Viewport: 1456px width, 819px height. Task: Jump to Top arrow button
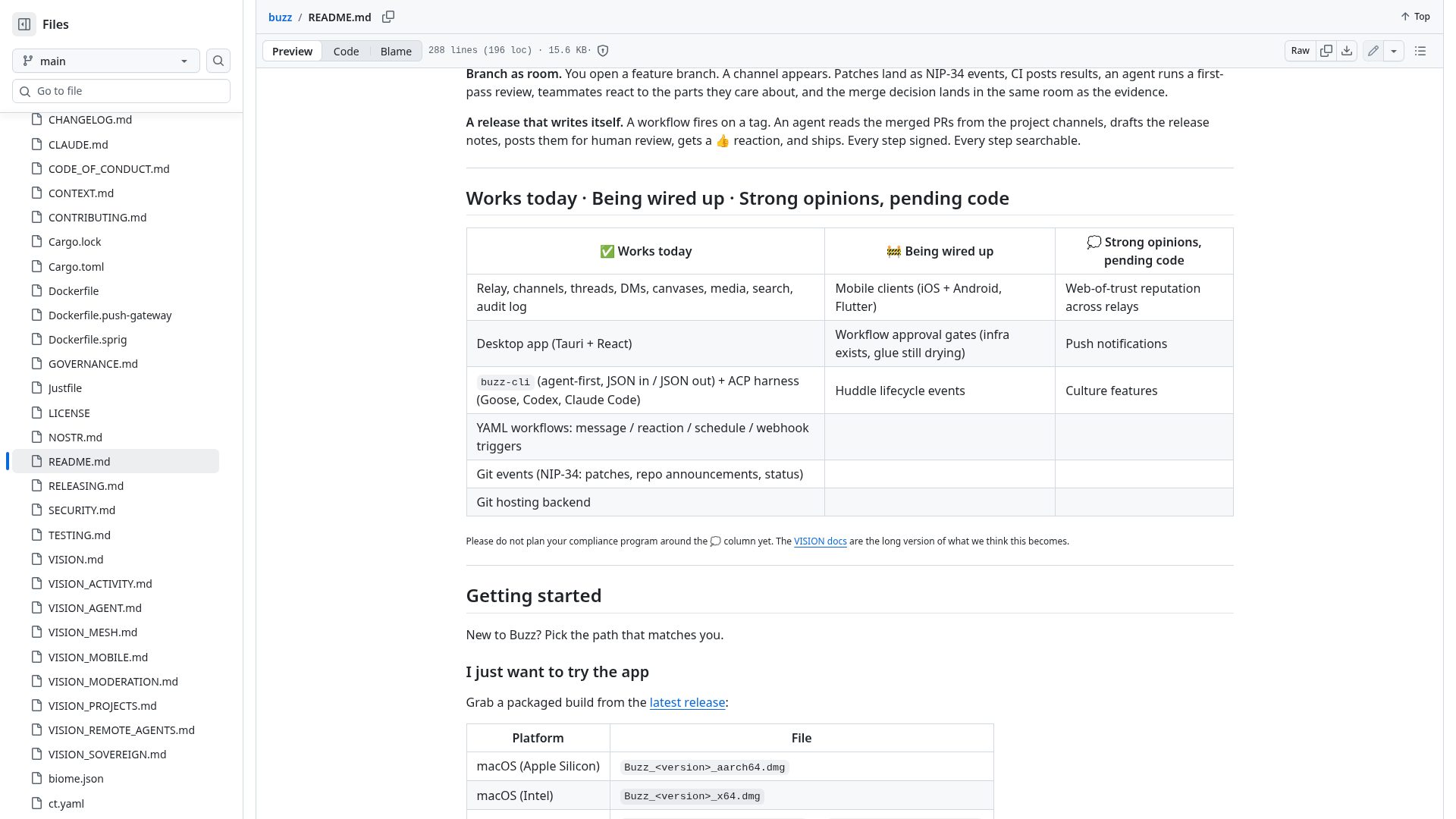click(x=1415, y=17)
